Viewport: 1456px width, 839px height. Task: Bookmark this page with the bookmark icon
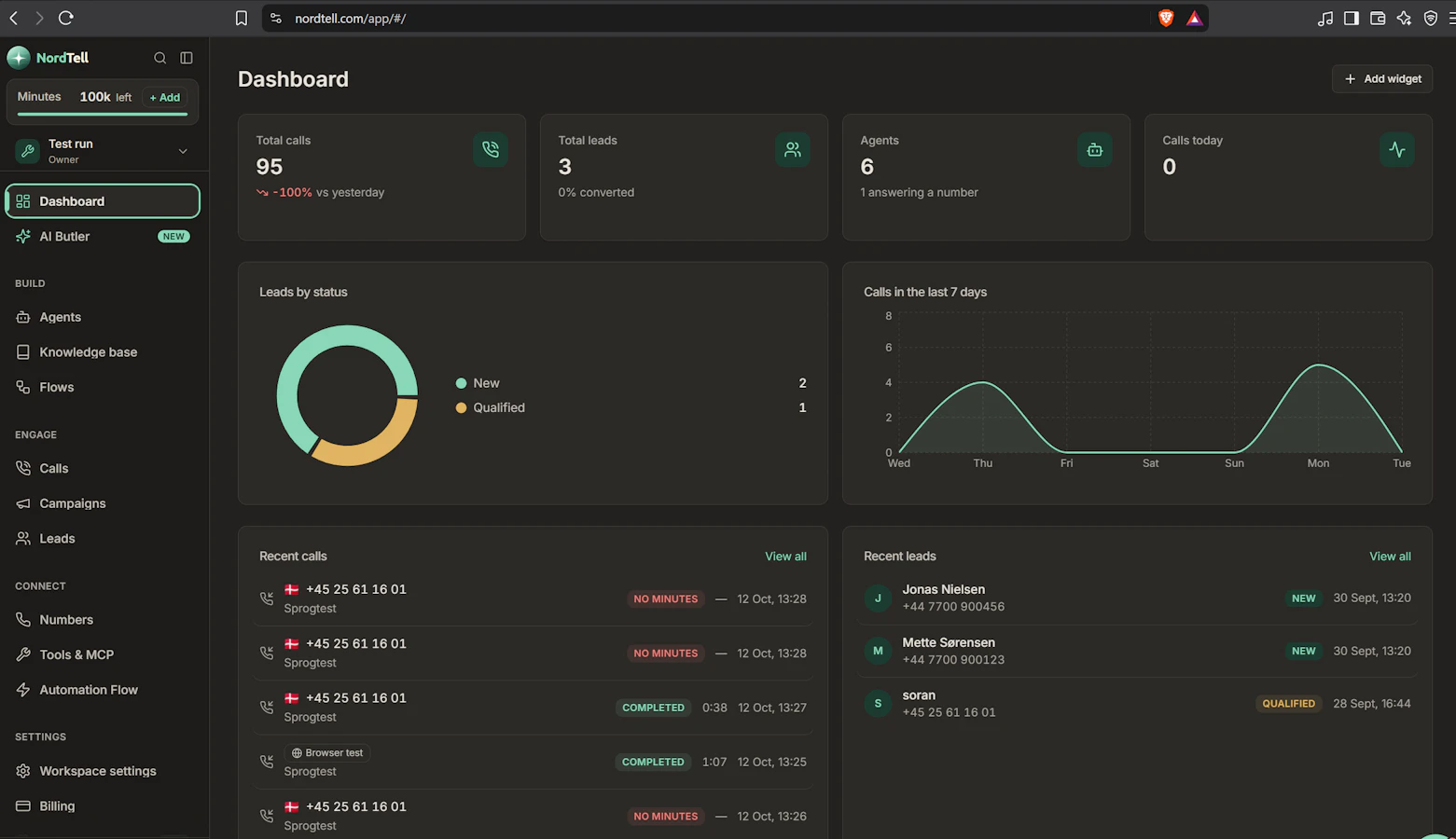241,18
